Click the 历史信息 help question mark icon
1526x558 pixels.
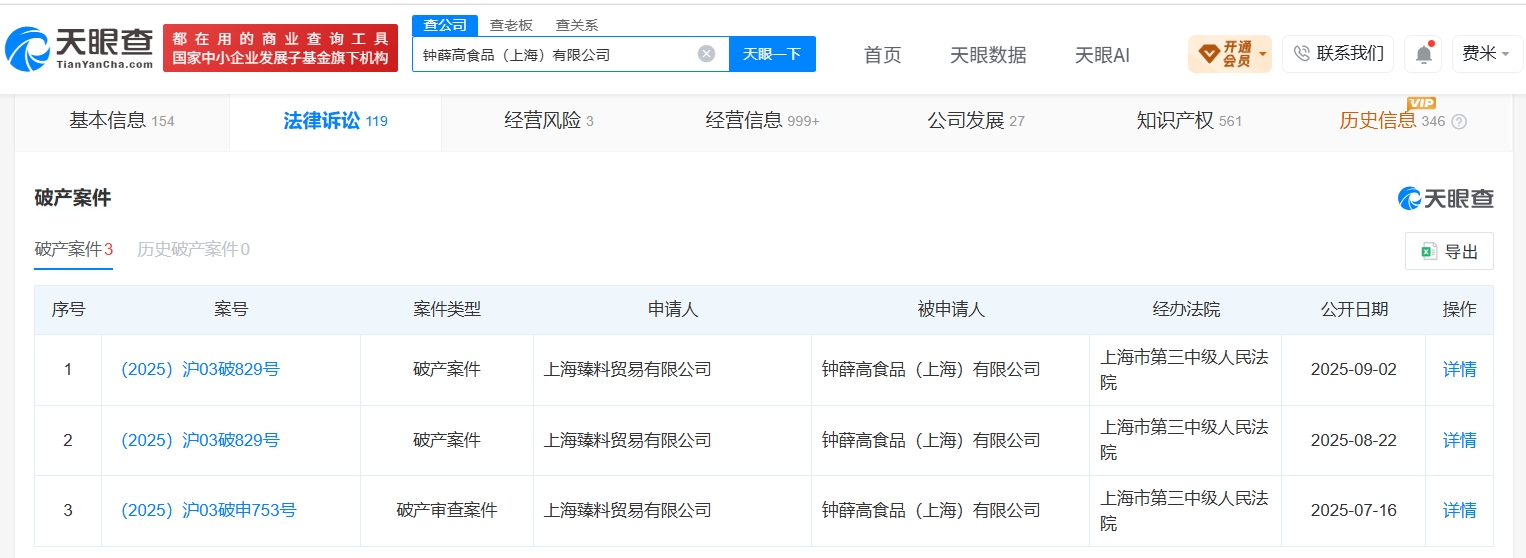click(x=1459, y=122)
